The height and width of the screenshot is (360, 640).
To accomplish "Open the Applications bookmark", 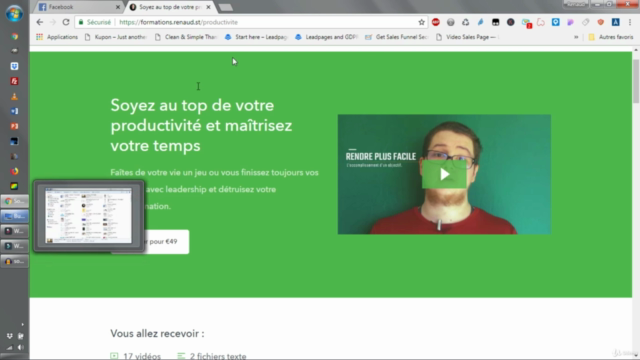I will [57, 37].
